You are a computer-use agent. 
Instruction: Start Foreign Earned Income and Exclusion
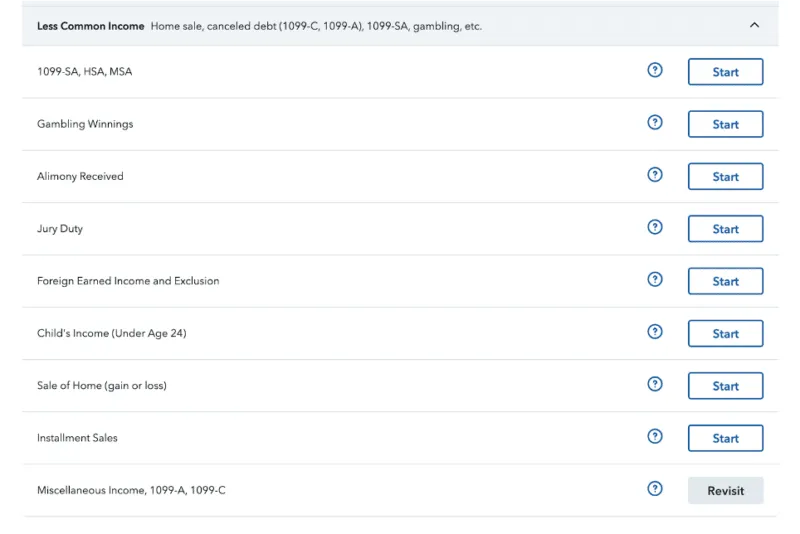tap(725, 281)
